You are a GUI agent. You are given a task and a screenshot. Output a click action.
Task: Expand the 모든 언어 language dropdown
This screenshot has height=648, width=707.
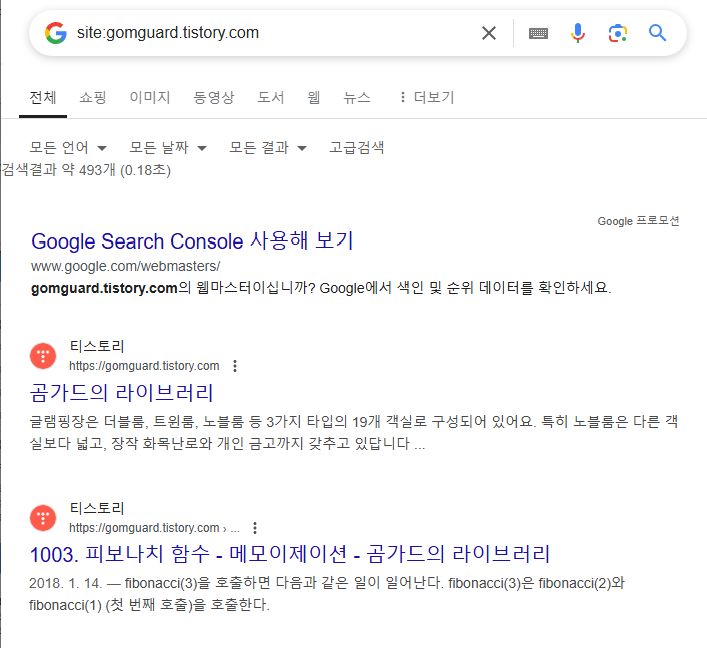(x=68, y=147)
